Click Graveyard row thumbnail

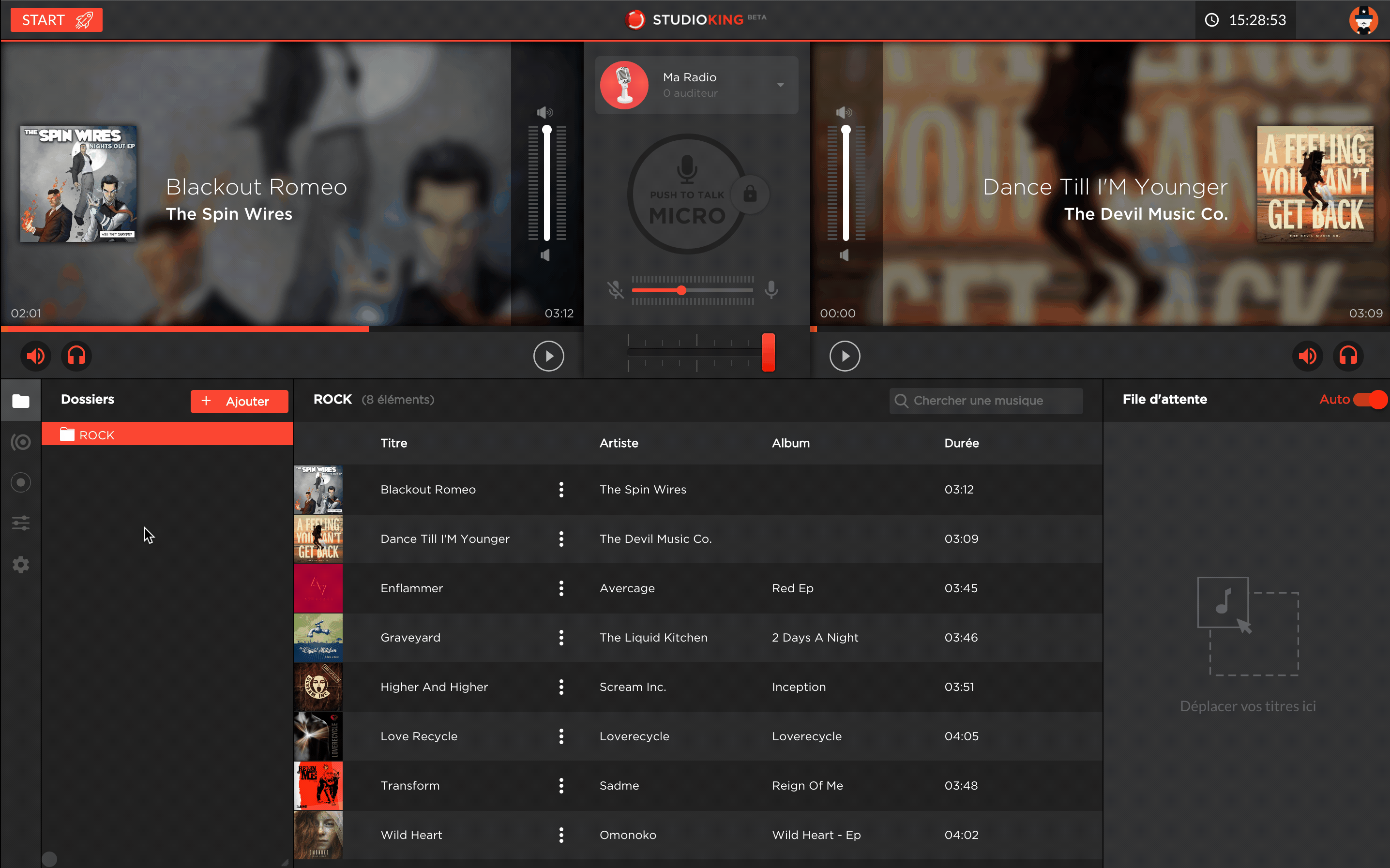[x=318, y=638]
